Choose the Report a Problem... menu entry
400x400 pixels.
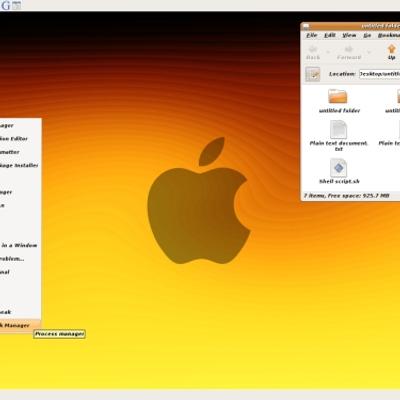click(x=20, y=259)
